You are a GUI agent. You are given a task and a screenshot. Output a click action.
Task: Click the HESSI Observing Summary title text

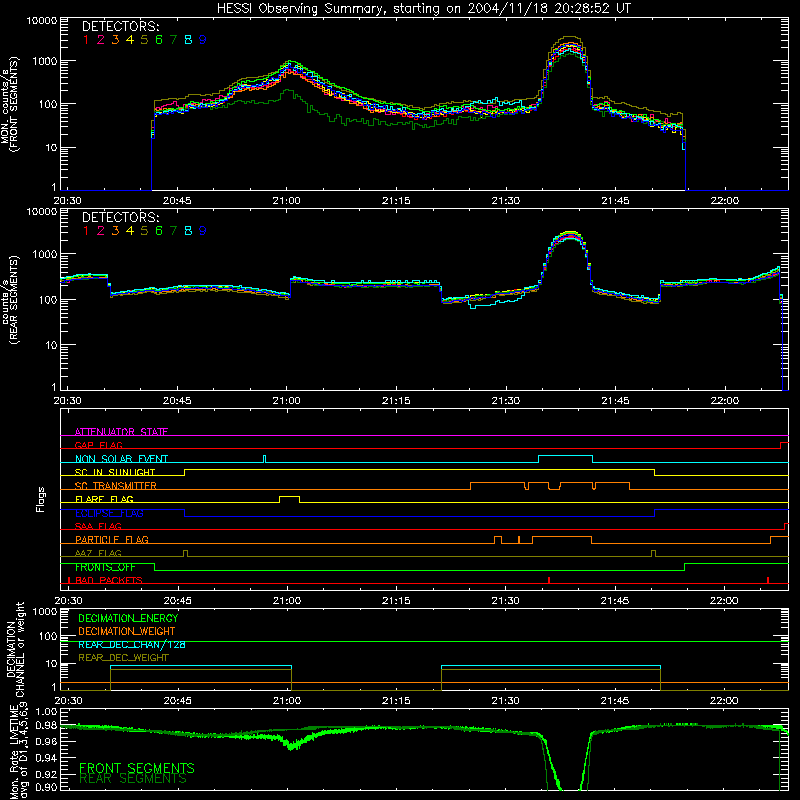[423, 8]
